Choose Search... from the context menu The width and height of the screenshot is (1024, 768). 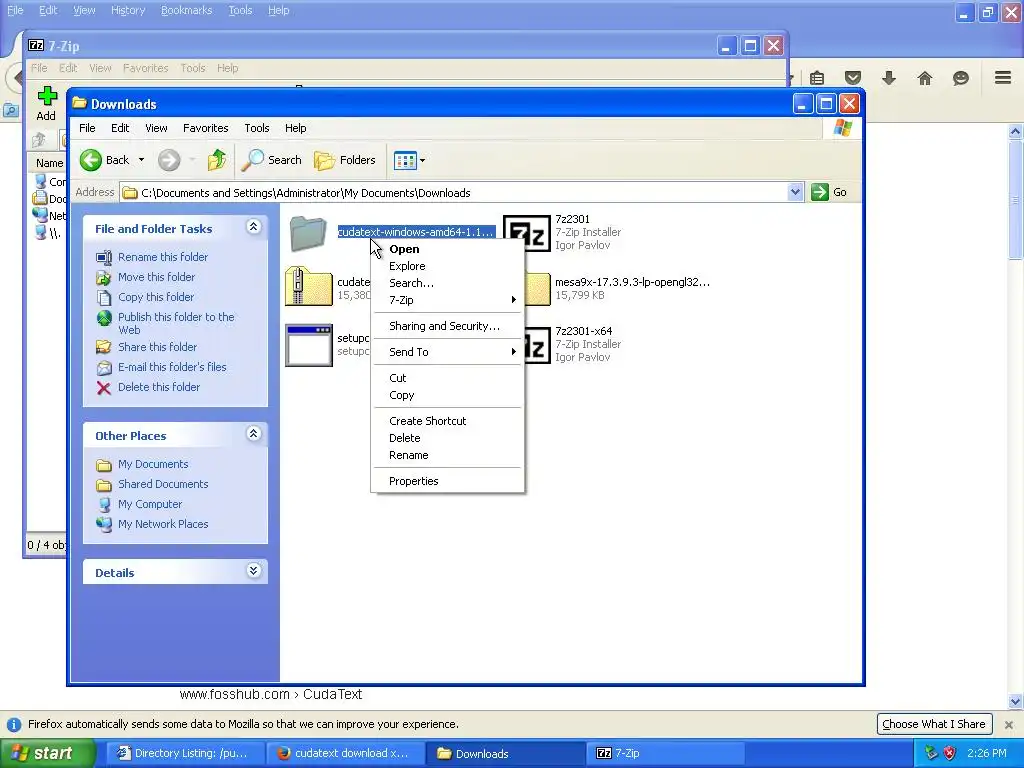pyautogui.click(x=447, y=283)
